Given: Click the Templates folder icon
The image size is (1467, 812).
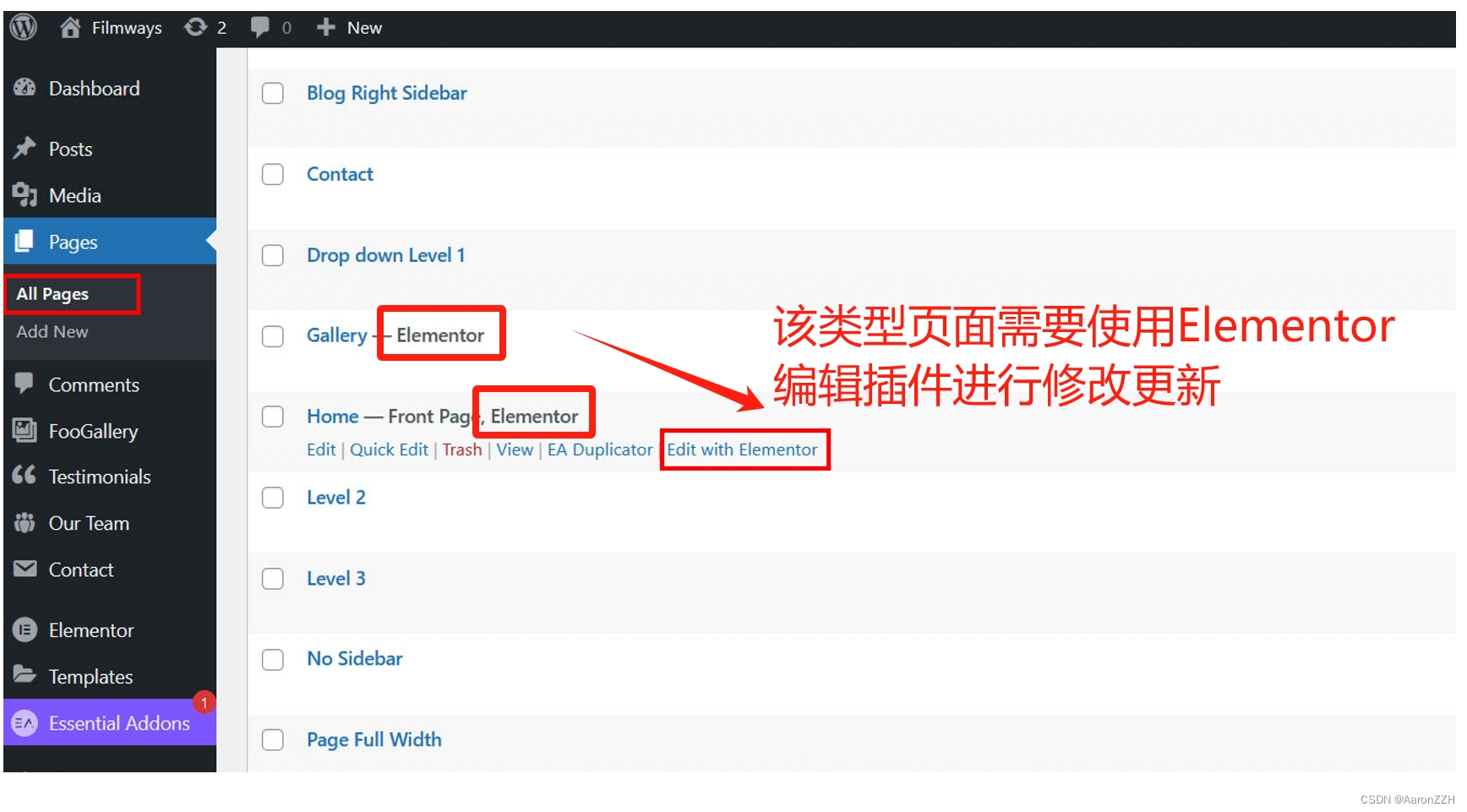Looking at the screenshot, I should [25, 675].
